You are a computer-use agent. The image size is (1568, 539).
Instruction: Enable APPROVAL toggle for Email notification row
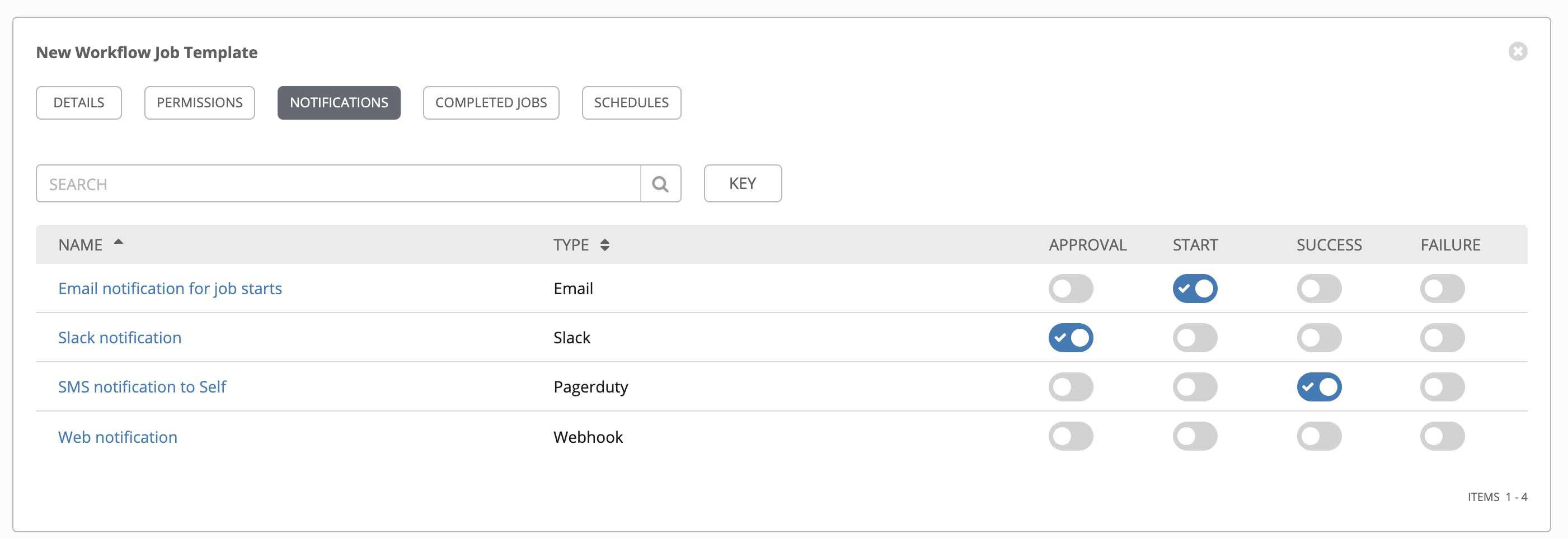coord(1070,289)
